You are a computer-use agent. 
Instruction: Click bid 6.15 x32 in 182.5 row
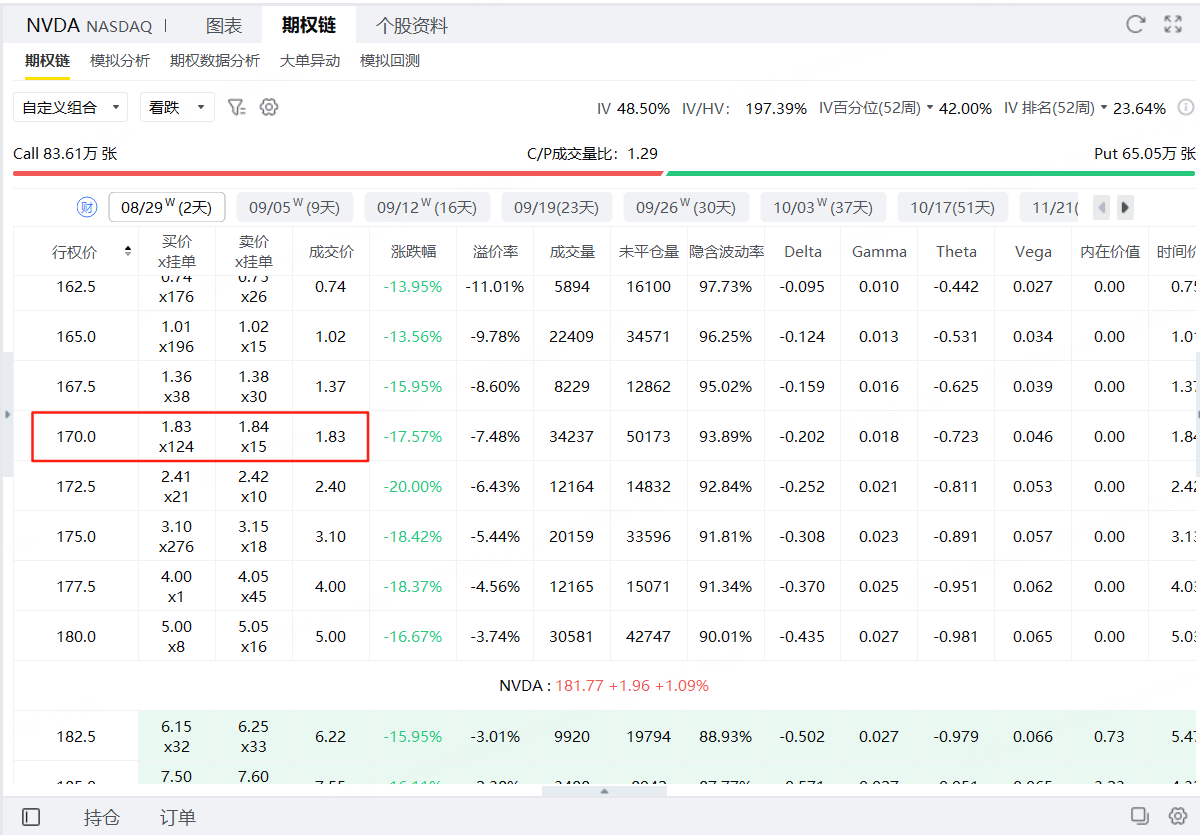click(177, 736)
